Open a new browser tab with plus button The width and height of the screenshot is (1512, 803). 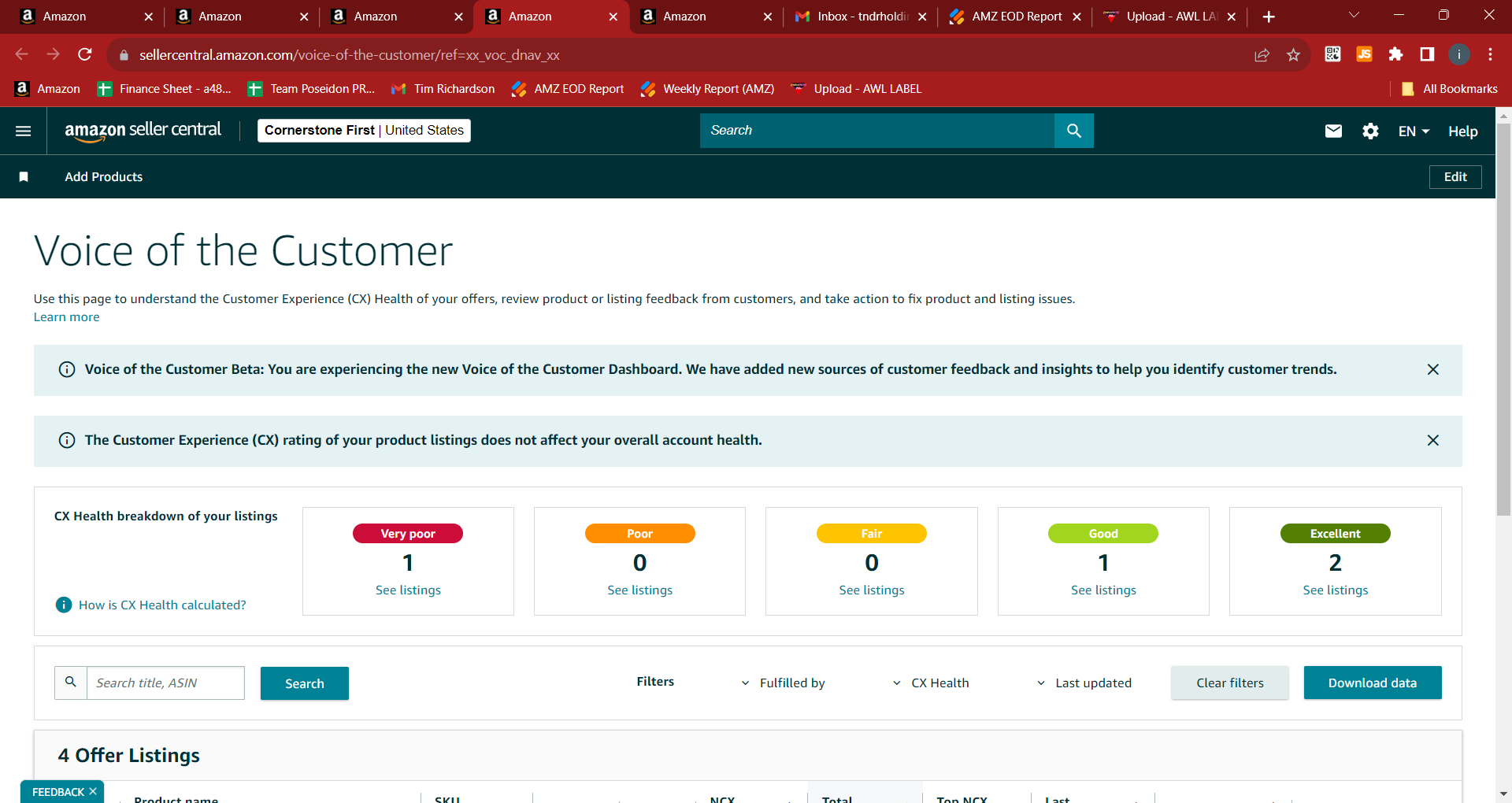[1269, 17]
